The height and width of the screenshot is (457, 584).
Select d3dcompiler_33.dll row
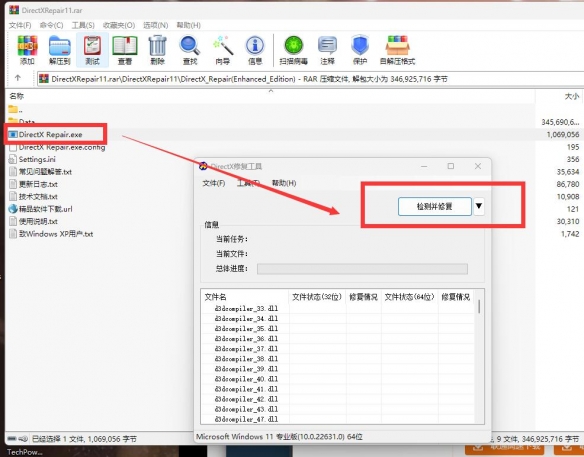[x=246, y=308]
